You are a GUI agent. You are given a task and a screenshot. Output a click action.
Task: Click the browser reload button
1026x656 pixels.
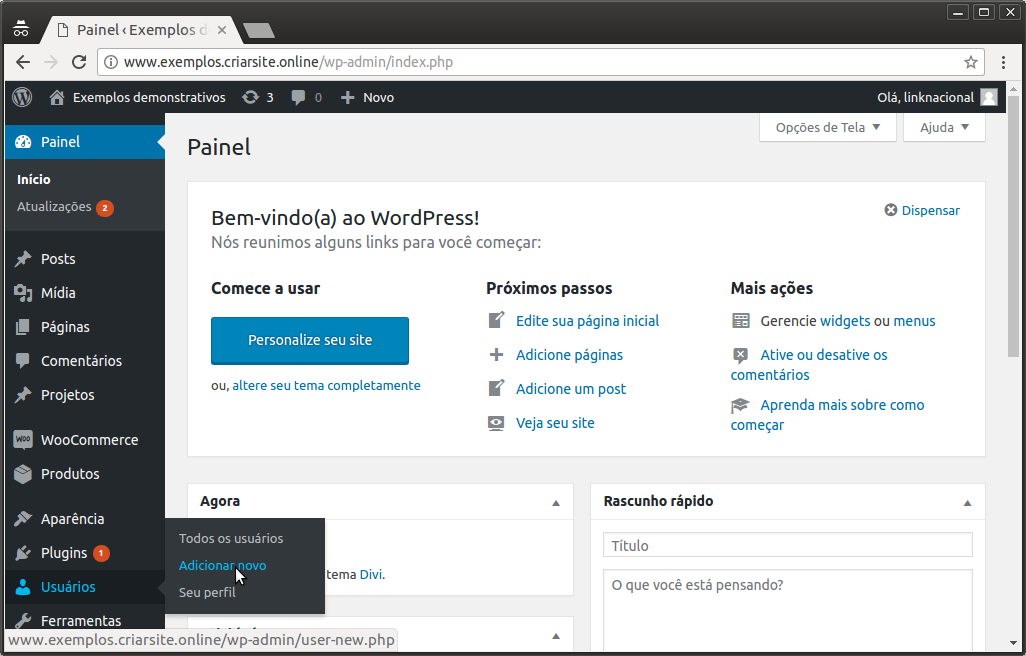(x=80, y=62)
